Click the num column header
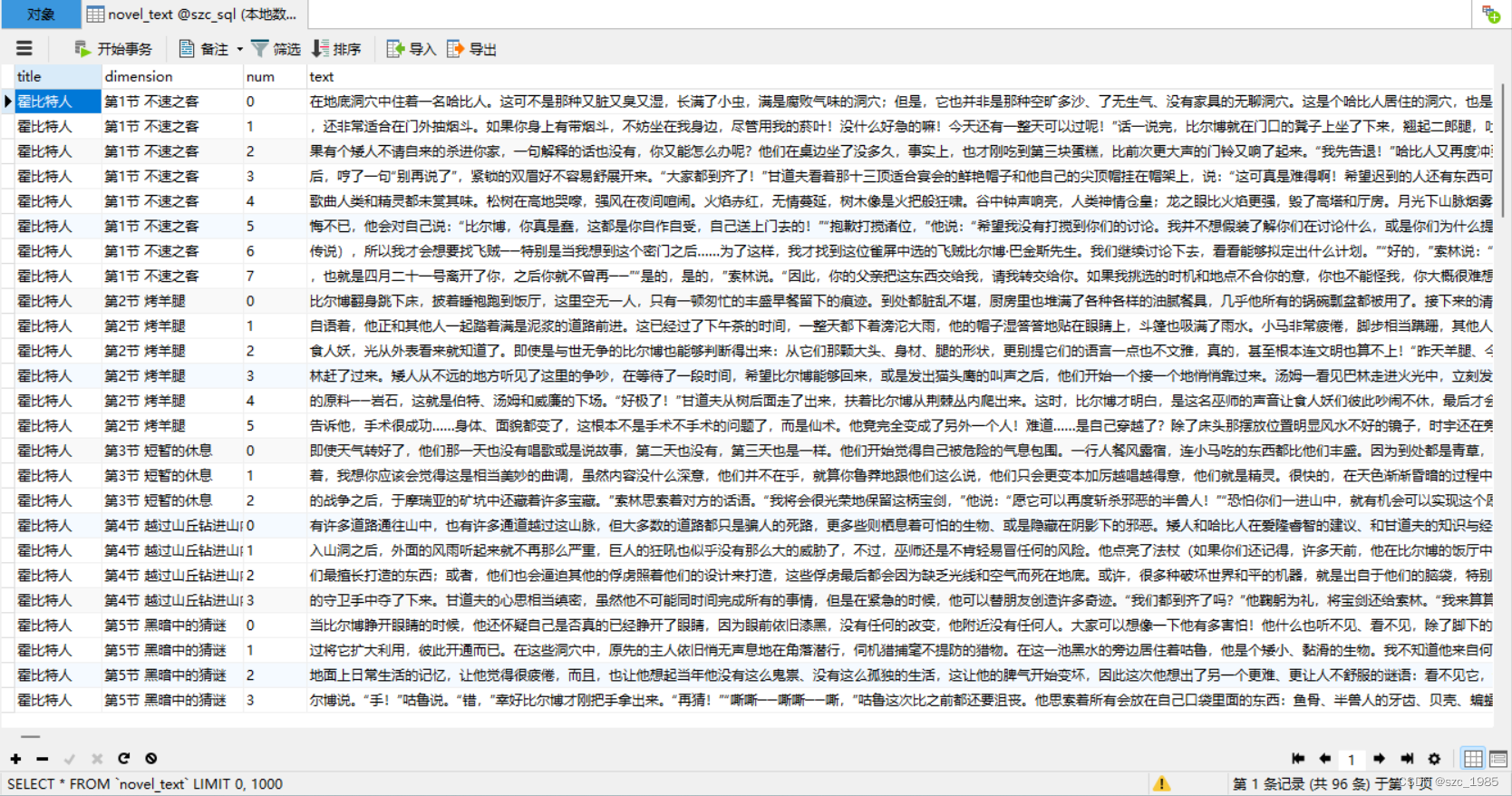1512x796 pixels. [x=276, y=77]
